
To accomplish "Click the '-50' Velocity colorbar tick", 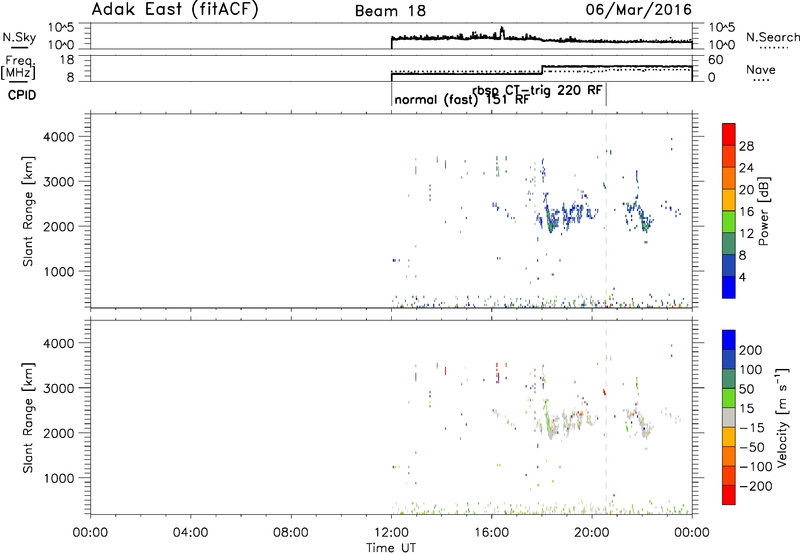I will point(752,447).
